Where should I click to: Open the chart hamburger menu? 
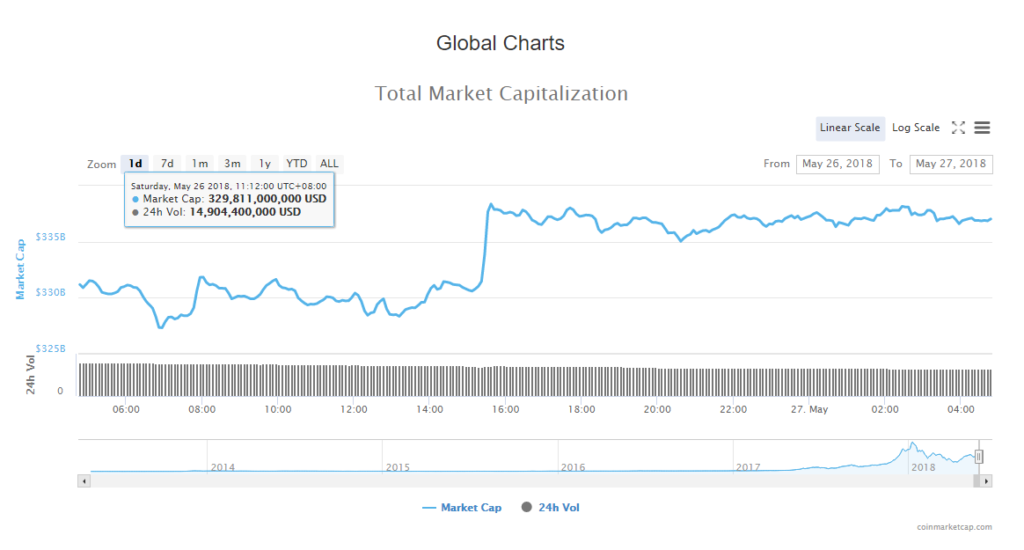click(982, 128)
